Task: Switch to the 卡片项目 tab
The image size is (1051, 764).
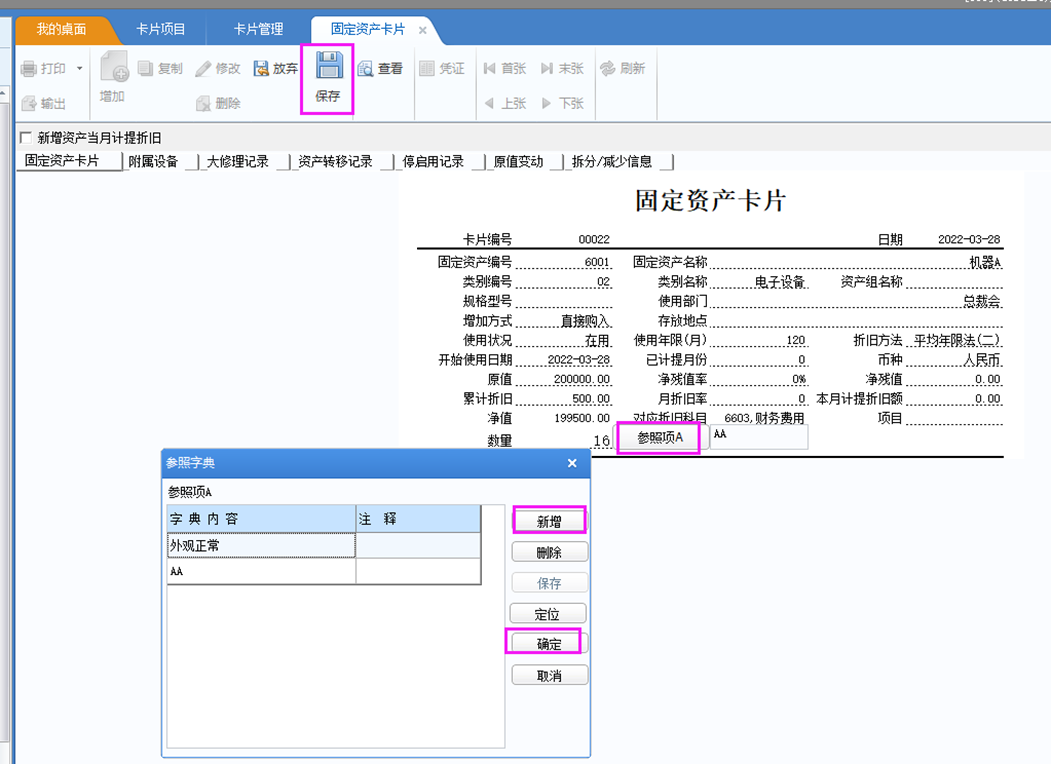Action: coord(161,29)
